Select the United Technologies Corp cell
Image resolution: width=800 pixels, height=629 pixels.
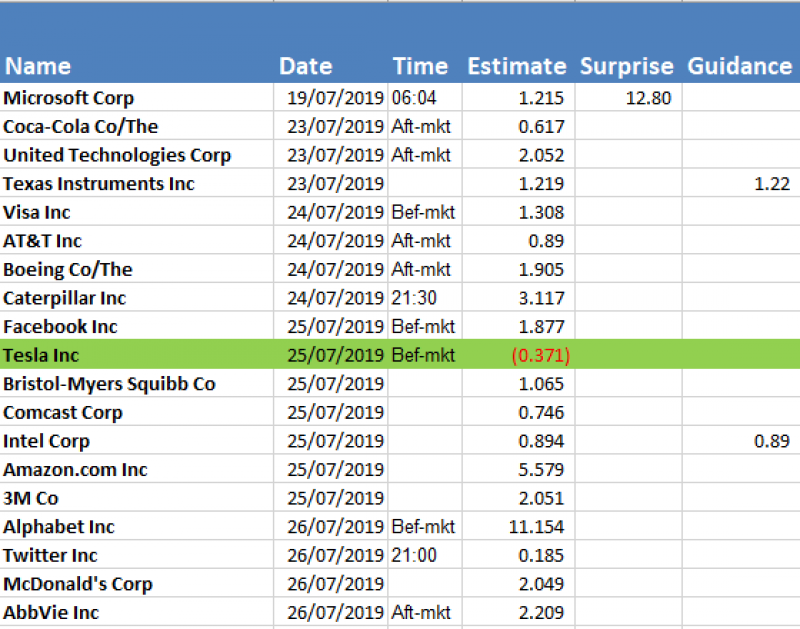click(136, 155)
